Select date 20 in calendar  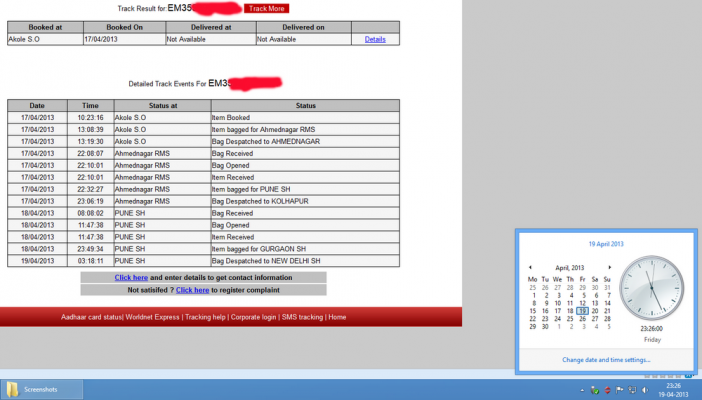point(595,311)
